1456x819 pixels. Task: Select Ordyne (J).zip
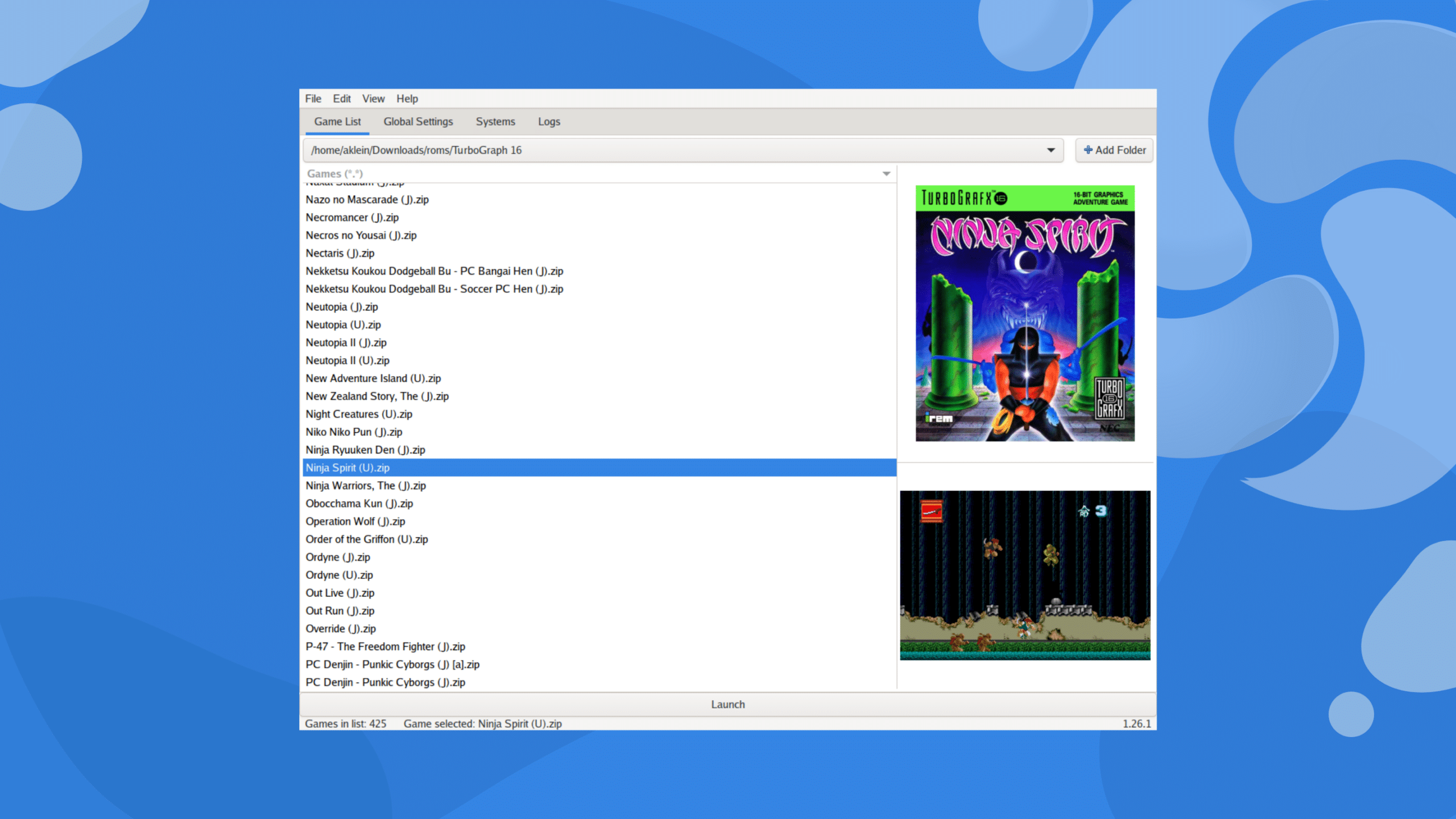coord(599,557)
